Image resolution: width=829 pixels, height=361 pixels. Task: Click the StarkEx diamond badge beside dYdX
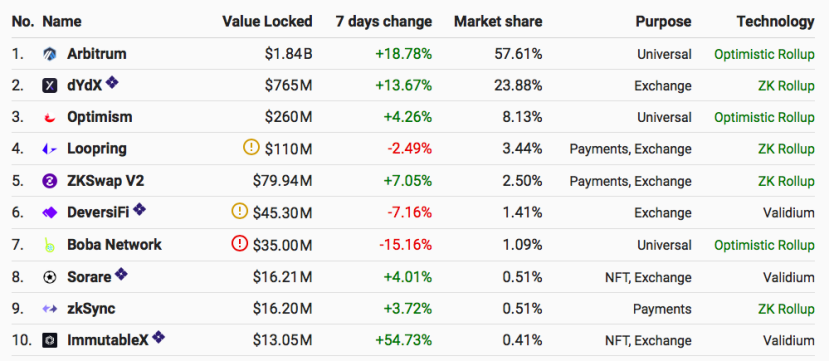coord(112,82)
